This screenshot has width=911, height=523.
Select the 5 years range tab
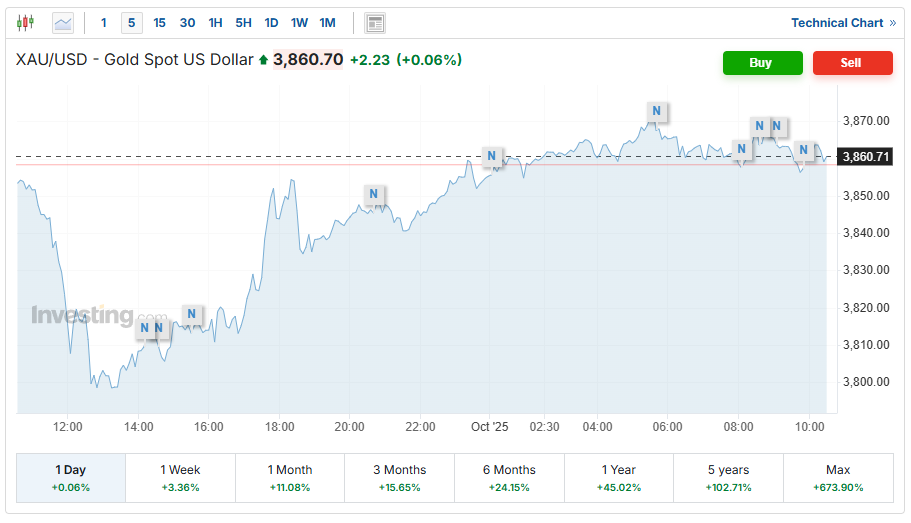click(727, 477)
